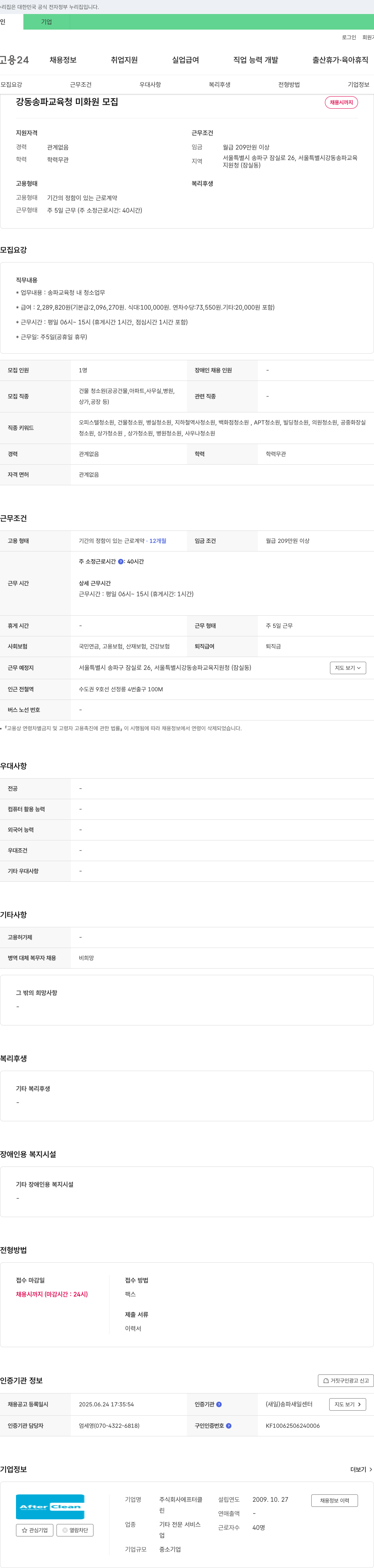
Task: Click company size 중소기업
Action: tap(170, 1549)
